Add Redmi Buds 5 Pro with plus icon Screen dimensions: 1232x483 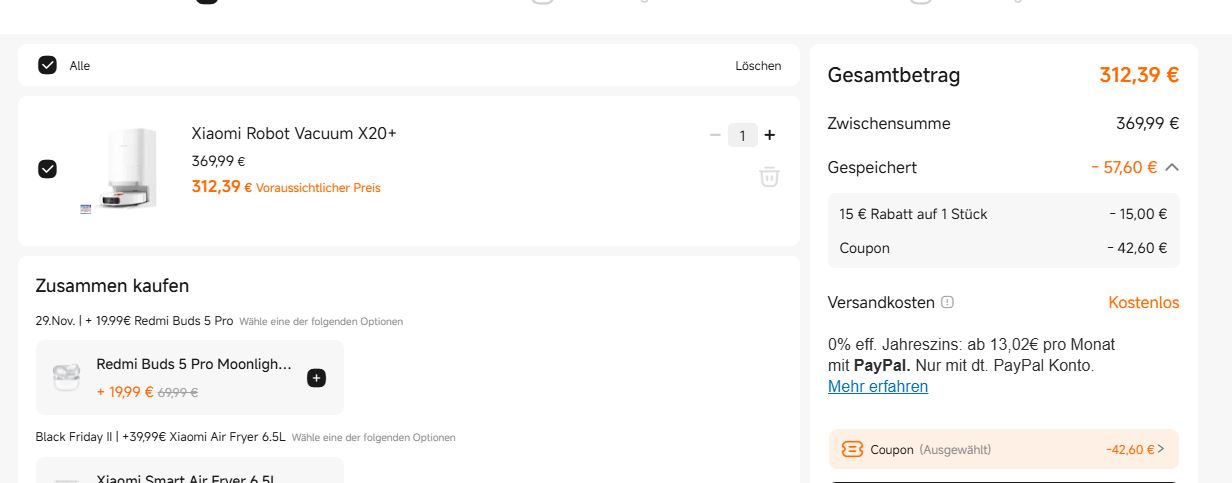(x=316, y=378)
